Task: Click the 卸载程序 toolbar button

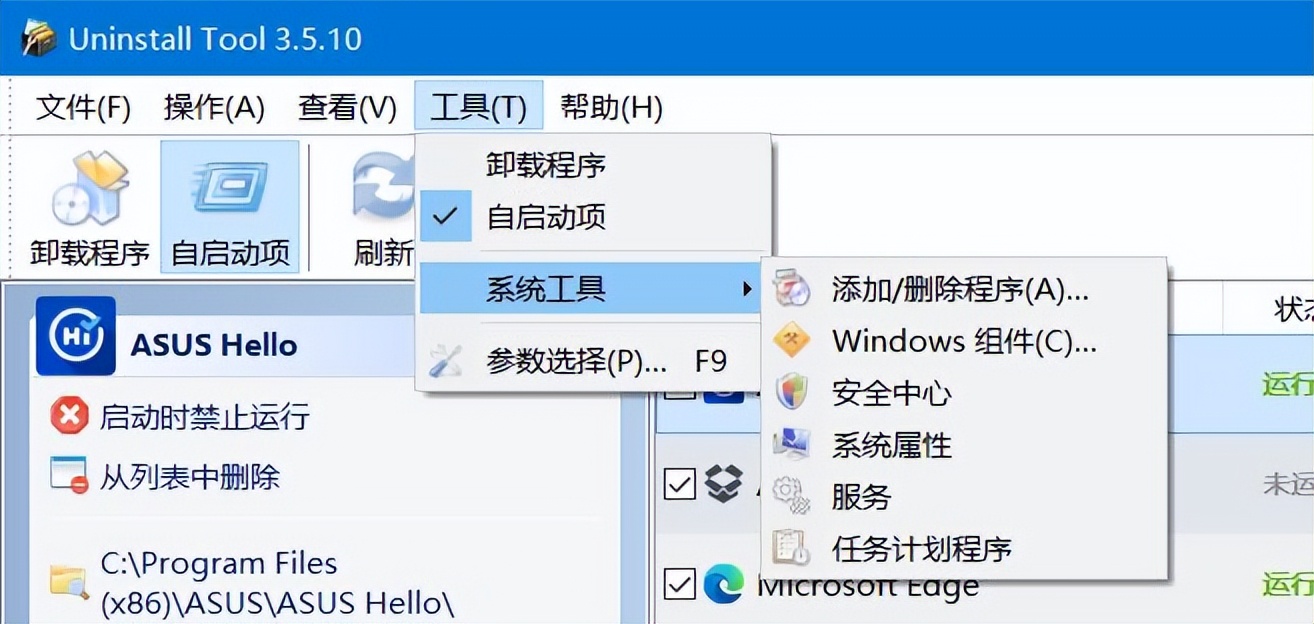Action: point(89,208)
